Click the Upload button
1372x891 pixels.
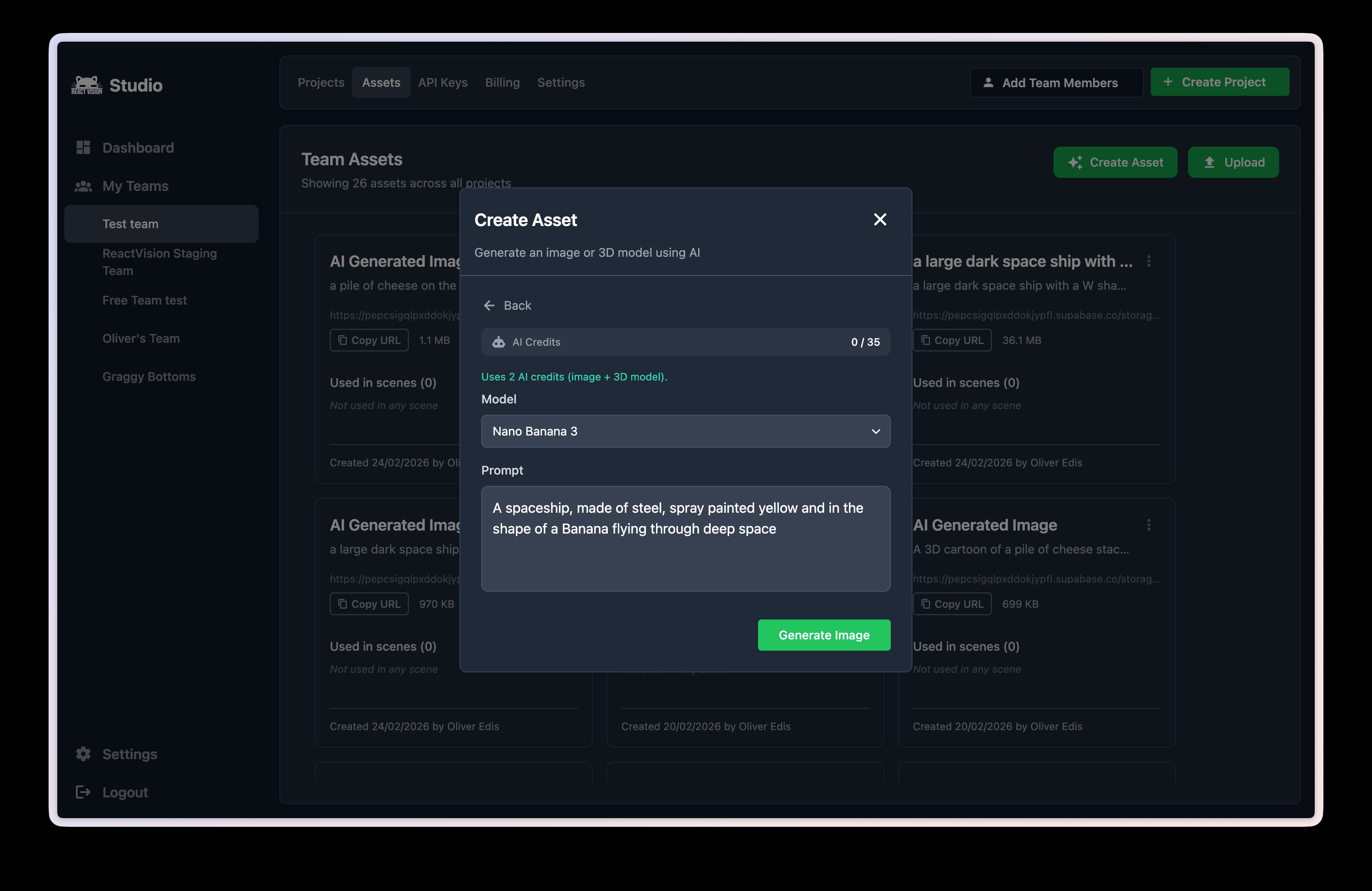click(1233, 163)
